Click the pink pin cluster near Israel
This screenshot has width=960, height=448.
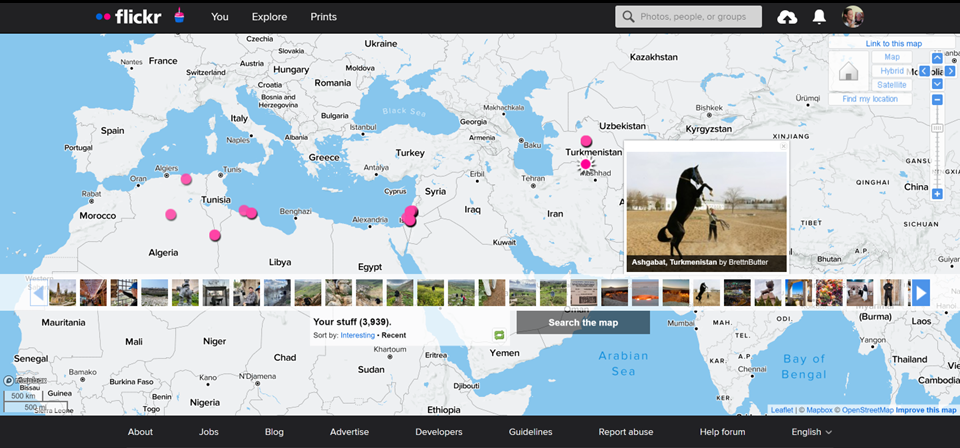click(x=410, y=215)
